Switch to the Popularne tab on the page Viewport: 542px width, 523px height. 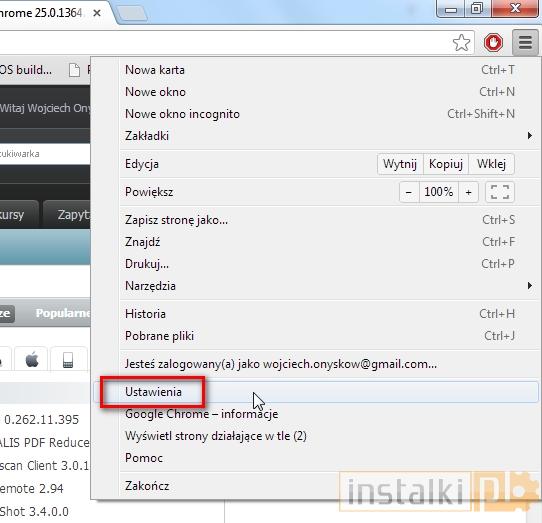tap(63, 313)
